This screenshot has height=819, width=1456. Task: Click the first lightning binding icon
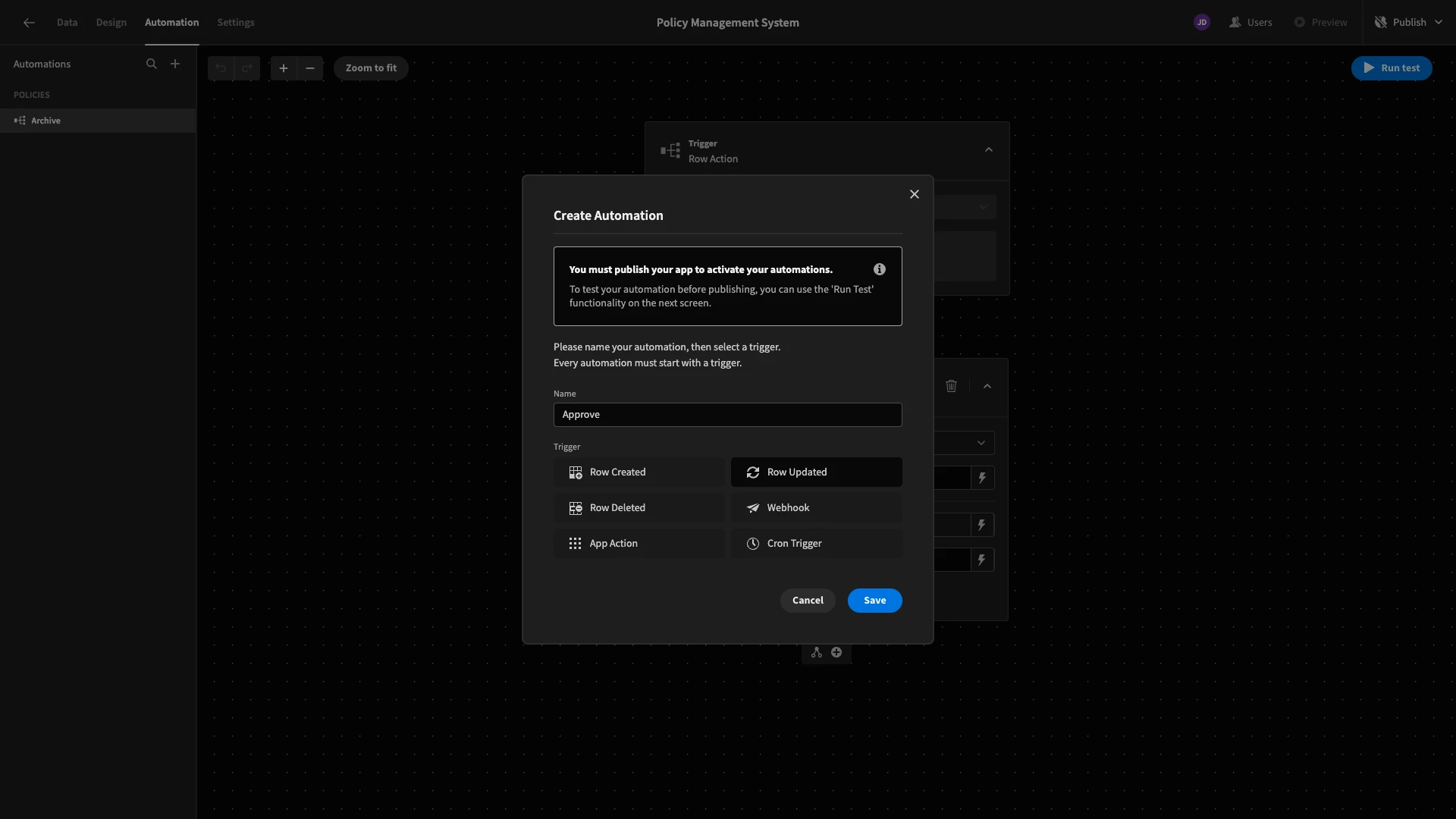982,479
